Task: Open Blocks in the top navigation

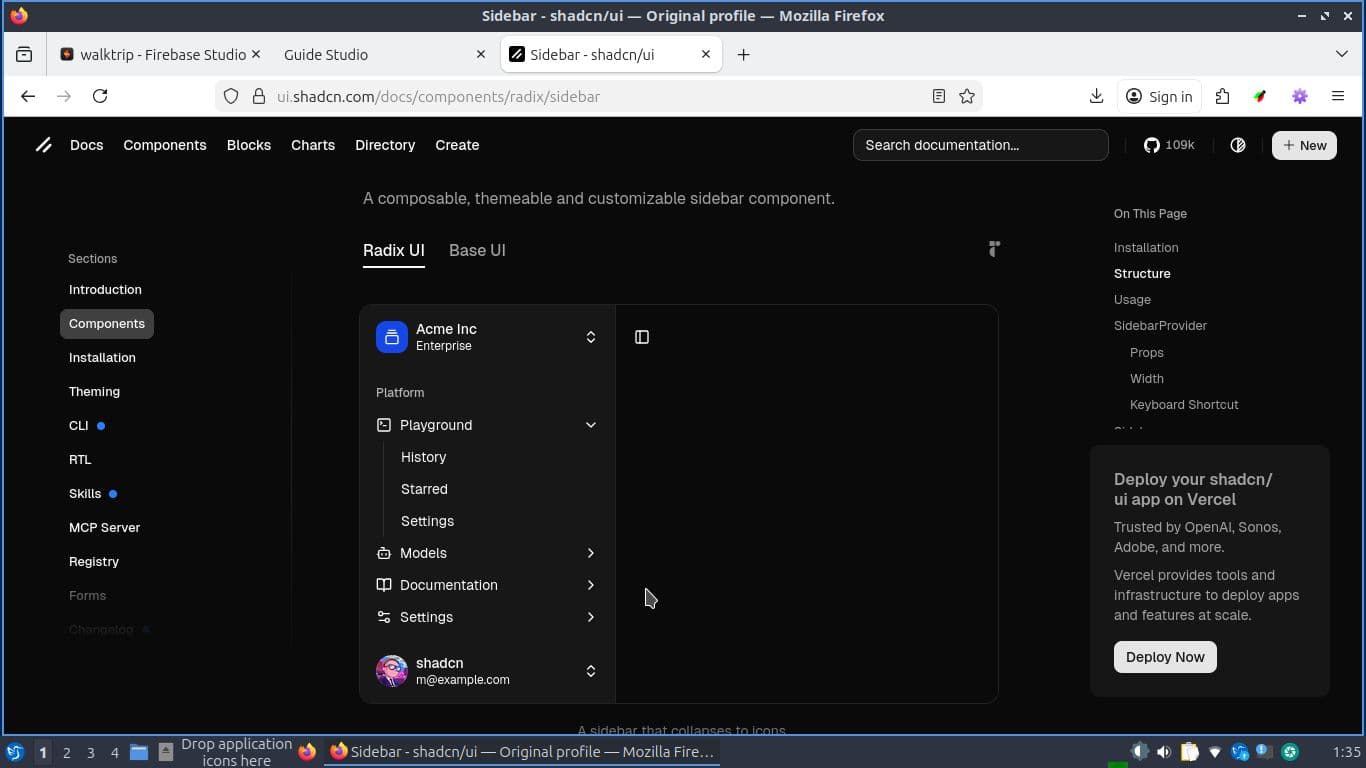Action: 249,145
